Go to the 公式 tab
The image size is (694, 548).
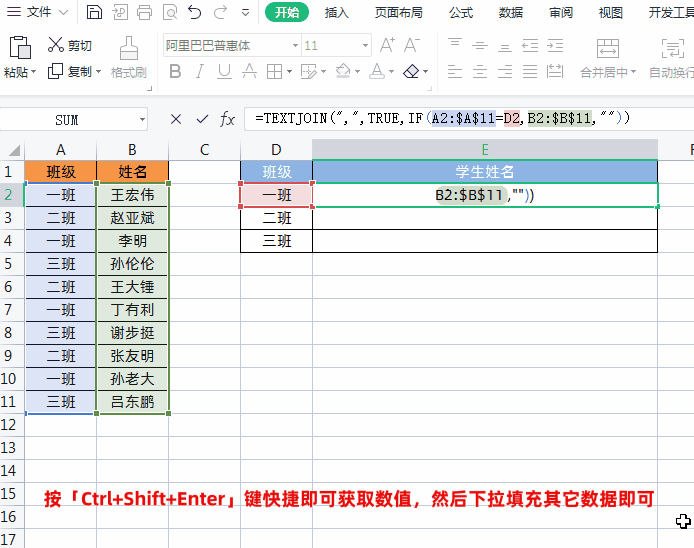click(461, 12)
